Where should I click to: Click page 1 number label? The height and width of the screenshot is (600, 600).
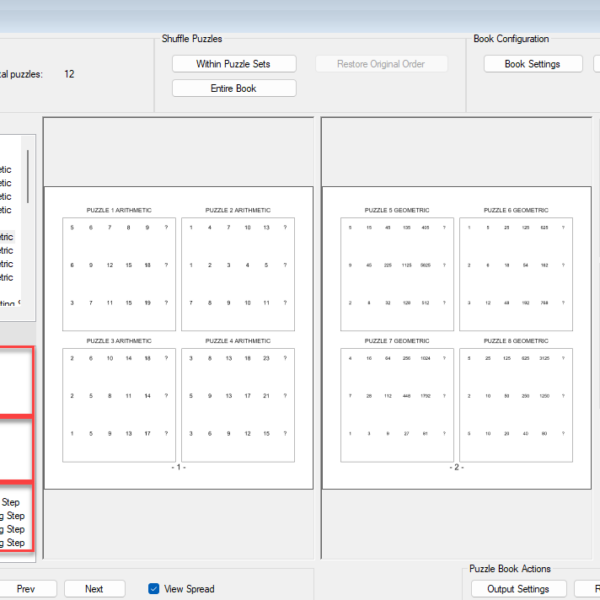179,467
